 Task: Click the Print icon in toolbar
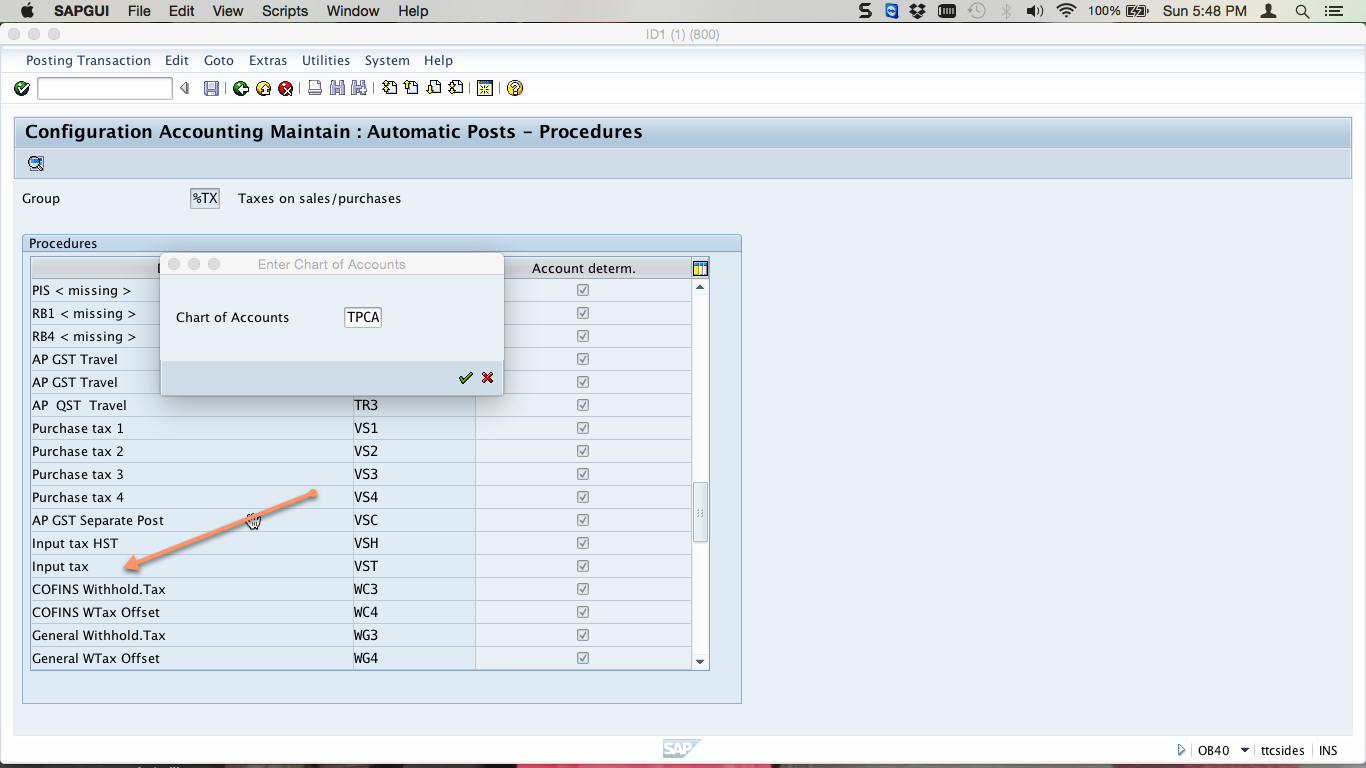[315, 89]
